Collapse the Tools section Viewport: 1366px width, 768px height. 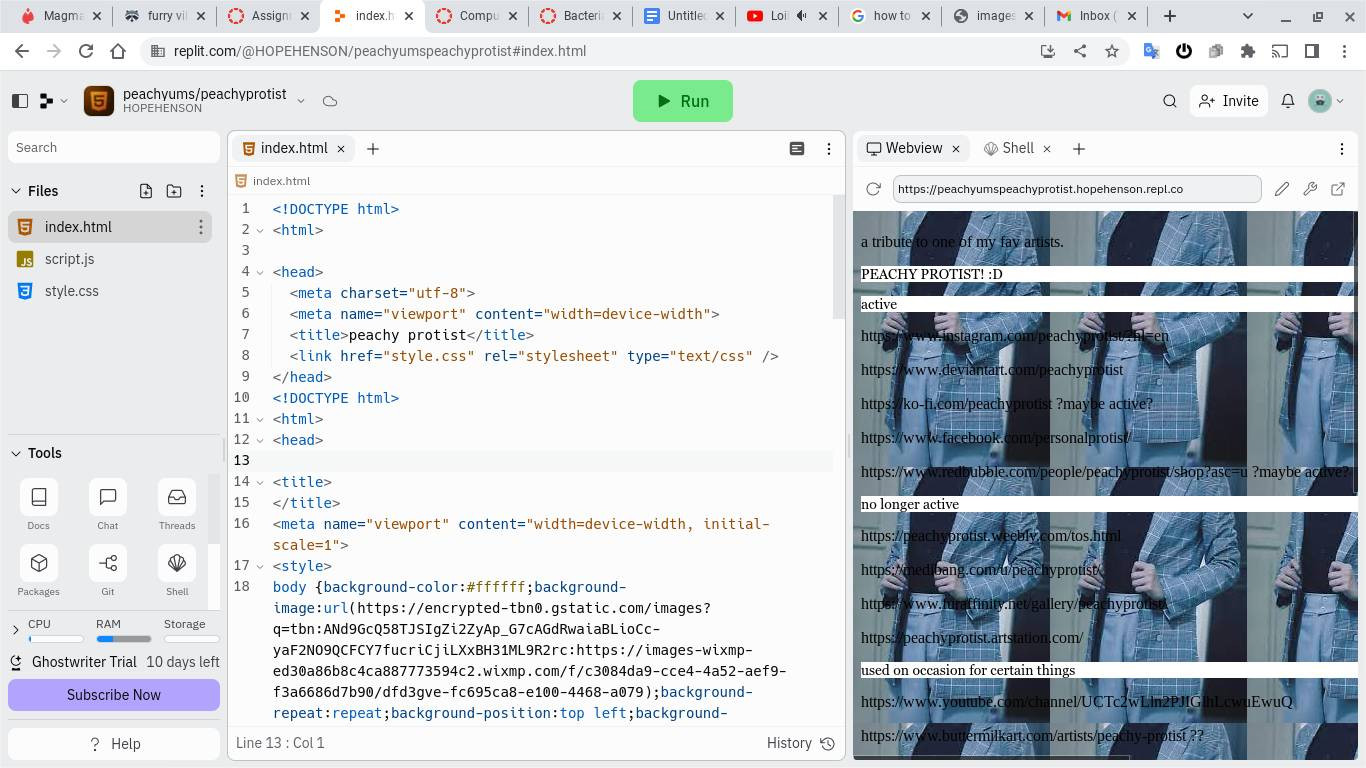[16, 453]
